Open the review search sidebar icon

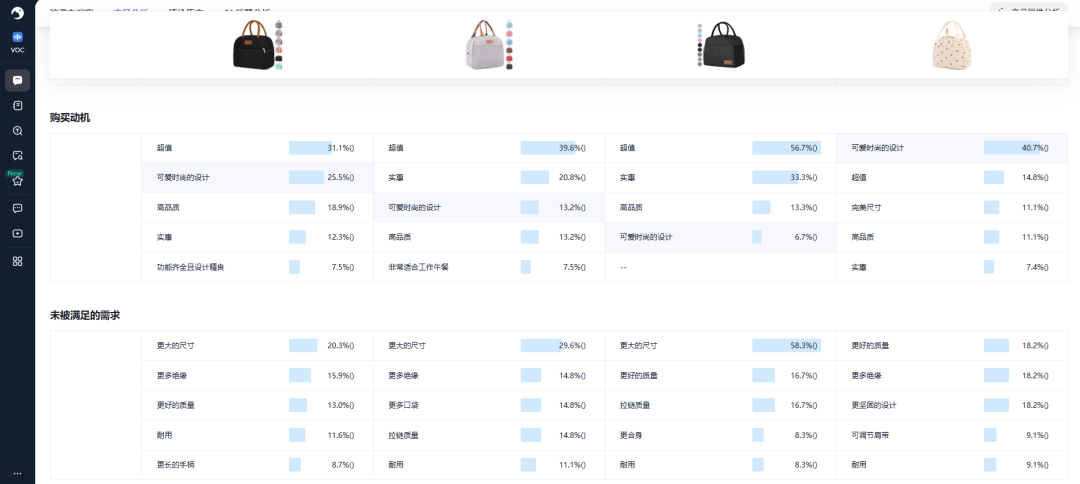[17, 155]
